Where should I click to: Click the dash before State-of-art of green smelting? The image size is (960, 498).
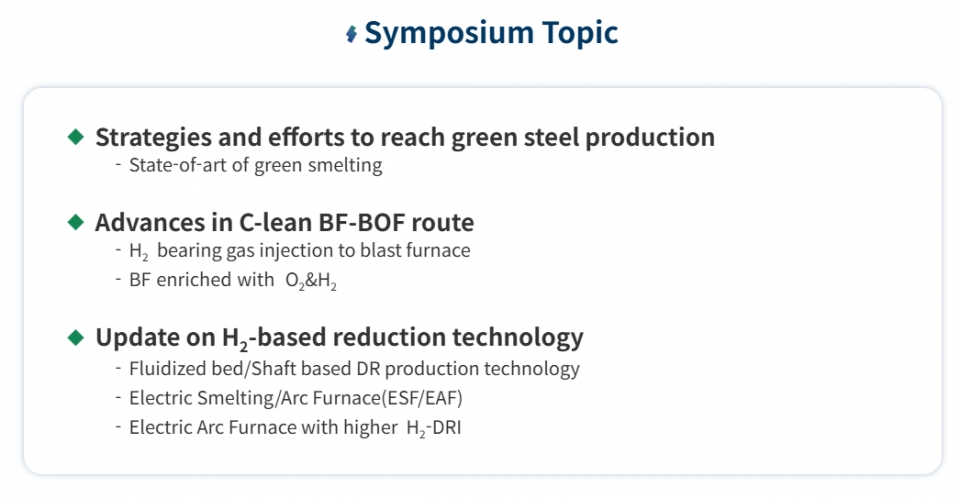[x=118, y=166]
